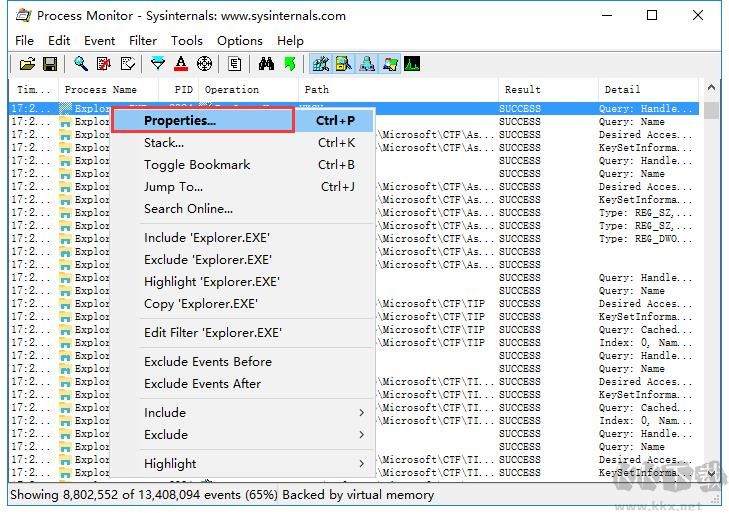Click the scrollbar up arrow
The image size is (729, 513).
click(711, 87)
